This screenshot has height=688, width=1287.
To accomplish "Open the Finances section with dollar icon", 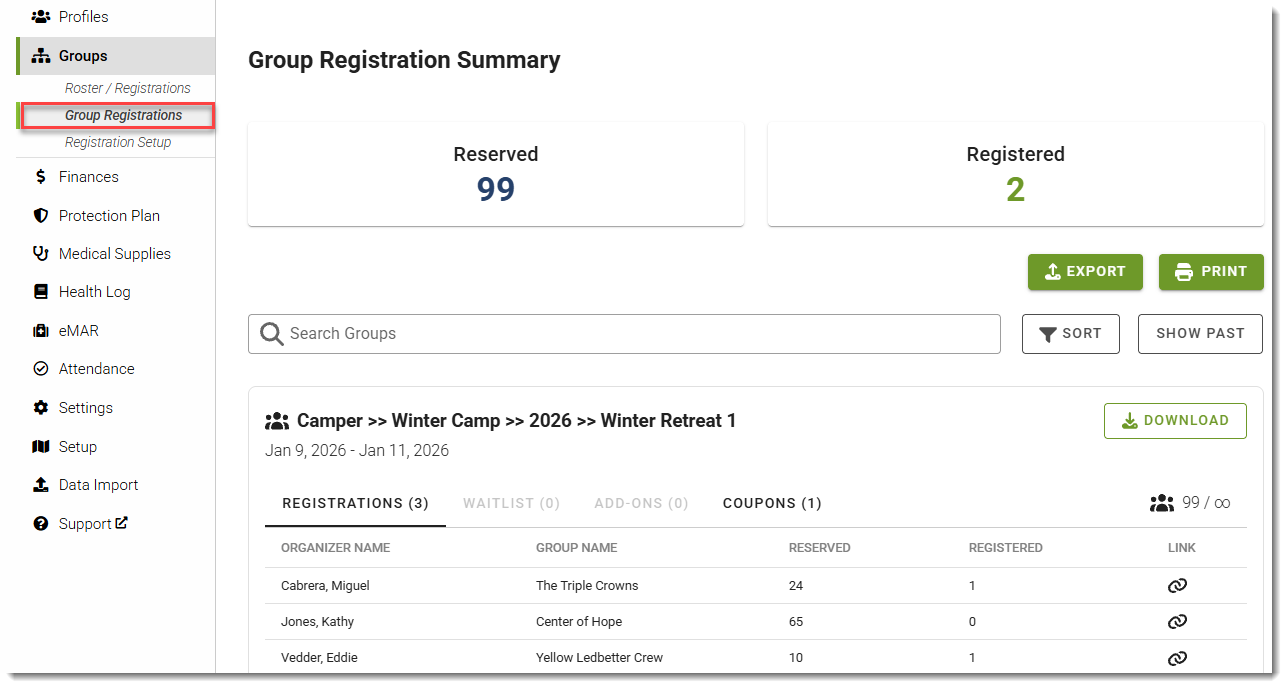I will (41, 177).
